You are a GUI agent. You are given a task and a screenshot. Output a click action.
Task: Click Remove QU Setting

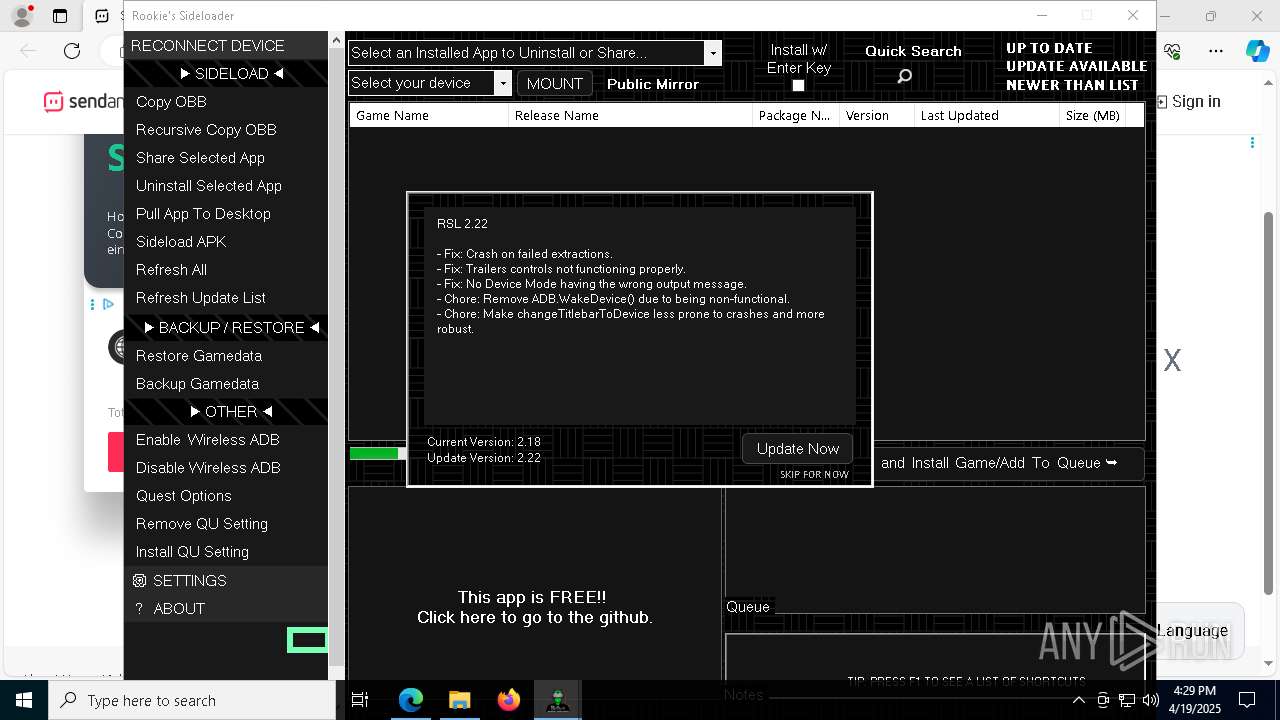[x=226, y=524]
